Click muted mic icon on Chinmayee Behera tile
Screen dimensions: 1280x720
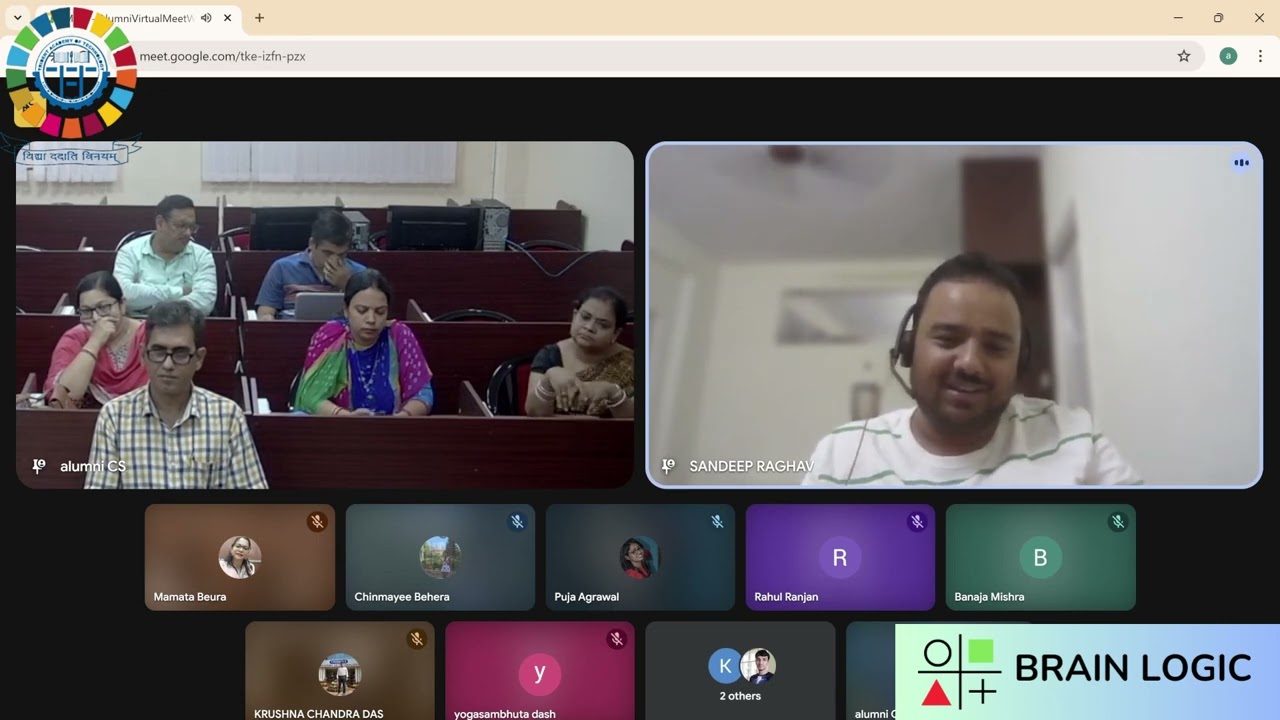pyautogui.click(x=517, y=522)
